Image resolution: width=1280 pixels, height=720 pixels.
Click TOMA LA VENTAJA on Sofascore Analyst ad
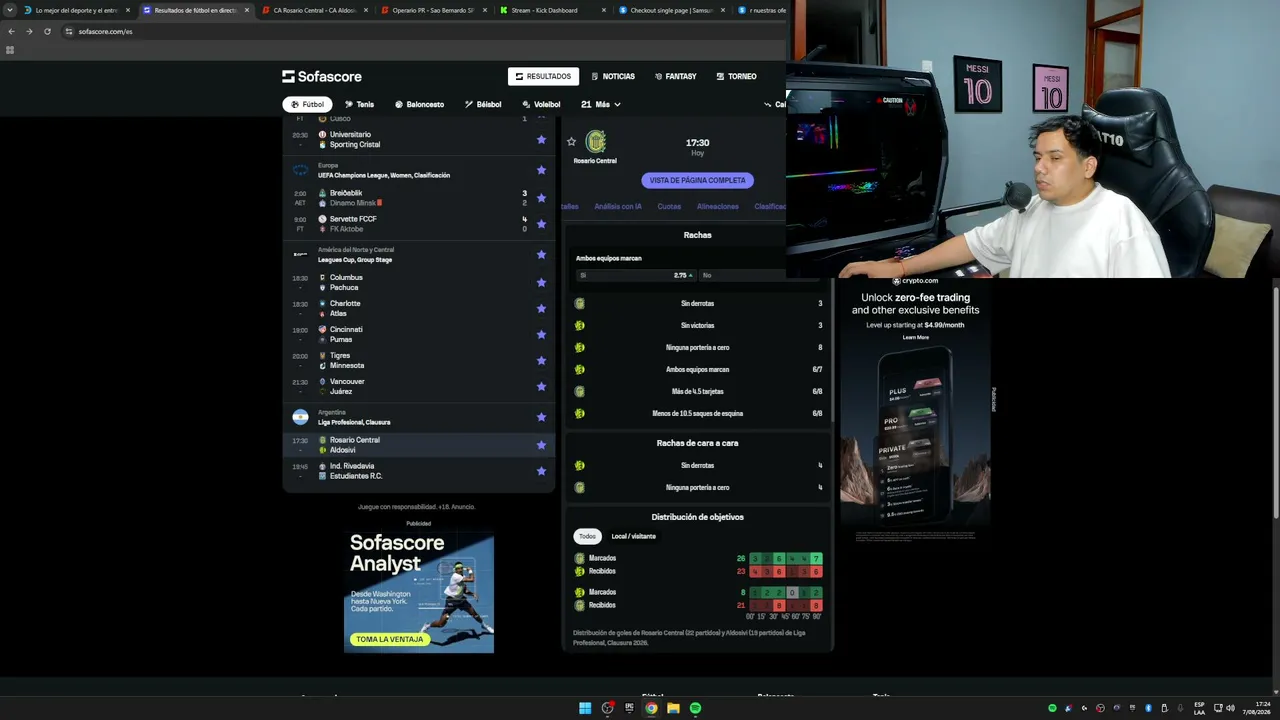[x=390, y=639]
